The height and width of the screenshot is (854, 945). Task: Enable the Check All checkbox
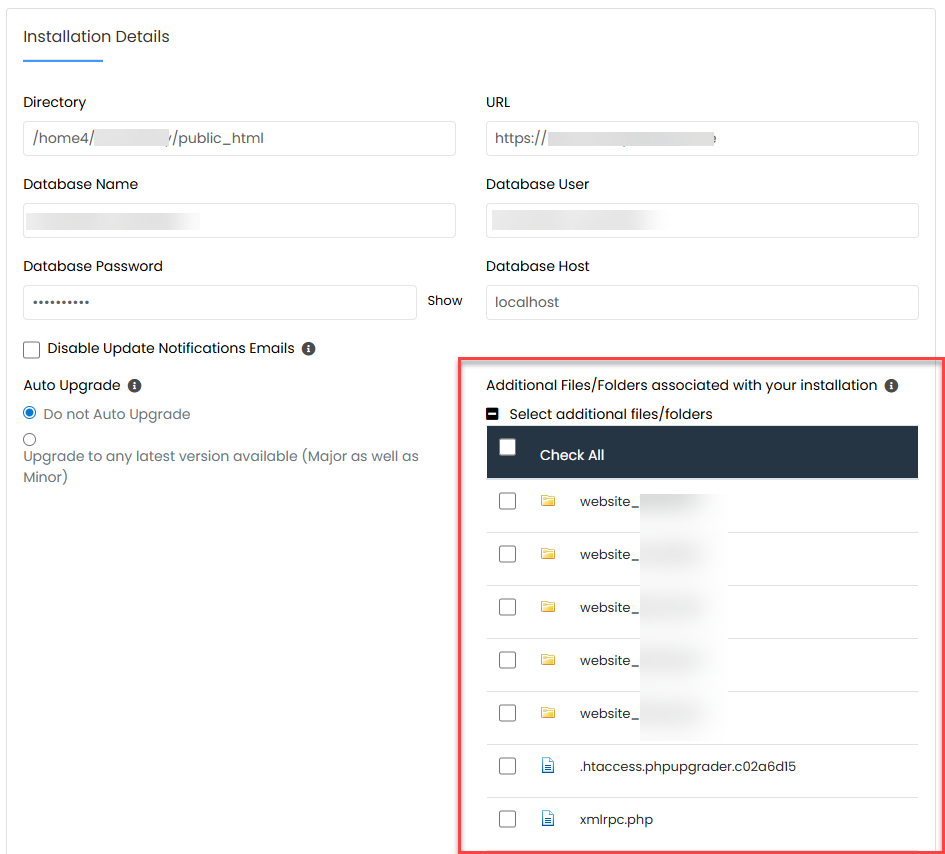tap(507, 447)
